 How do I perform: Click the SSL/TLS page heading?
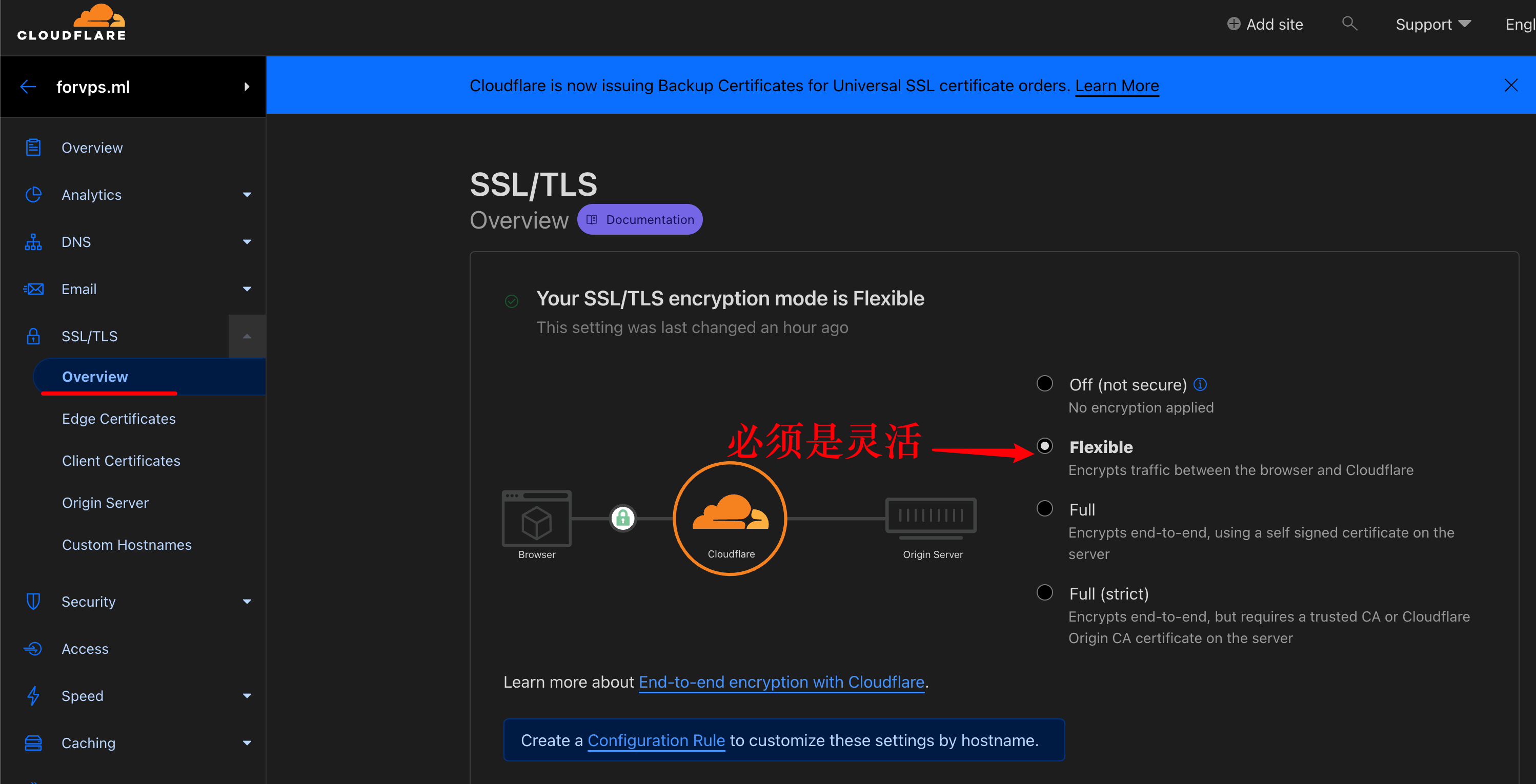pos(533,184)
